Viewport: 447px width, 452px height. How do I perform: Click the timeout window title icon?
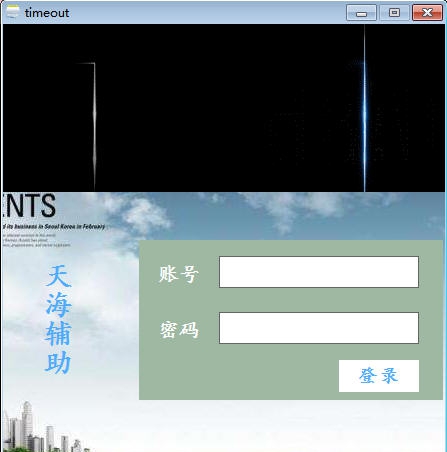[13, 12]
